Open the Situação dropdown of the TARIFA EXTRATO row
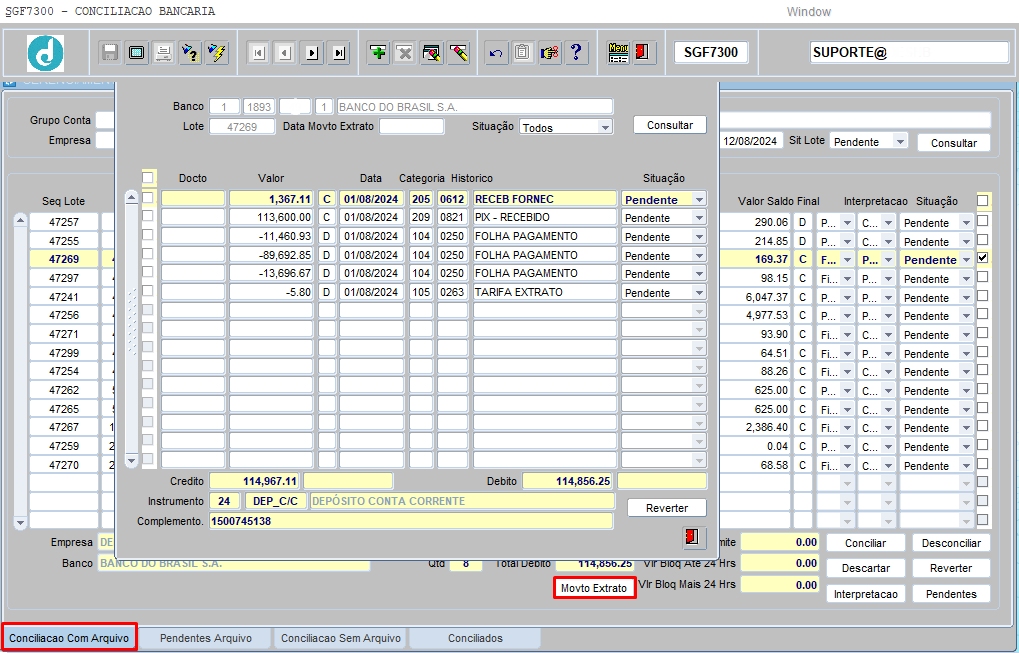The height and width of the screenshot is (653, 1019). 699,293
